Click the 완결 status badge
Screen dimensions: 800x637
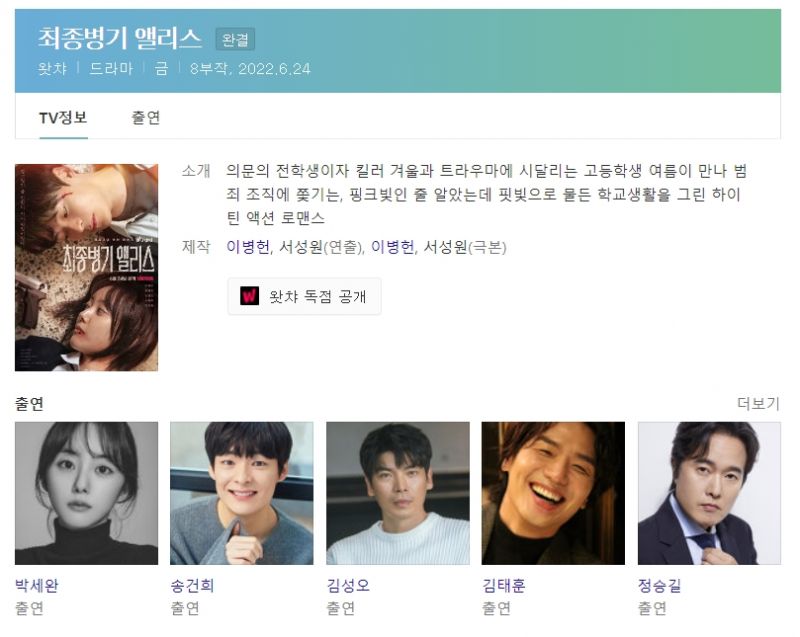pyautogui.click(x=235, y=39)
